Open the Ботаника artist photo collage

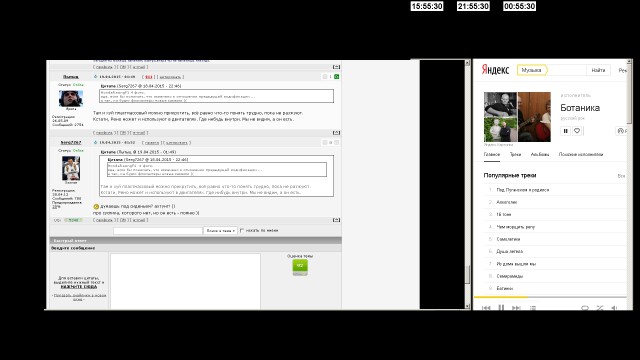[517, 117]
